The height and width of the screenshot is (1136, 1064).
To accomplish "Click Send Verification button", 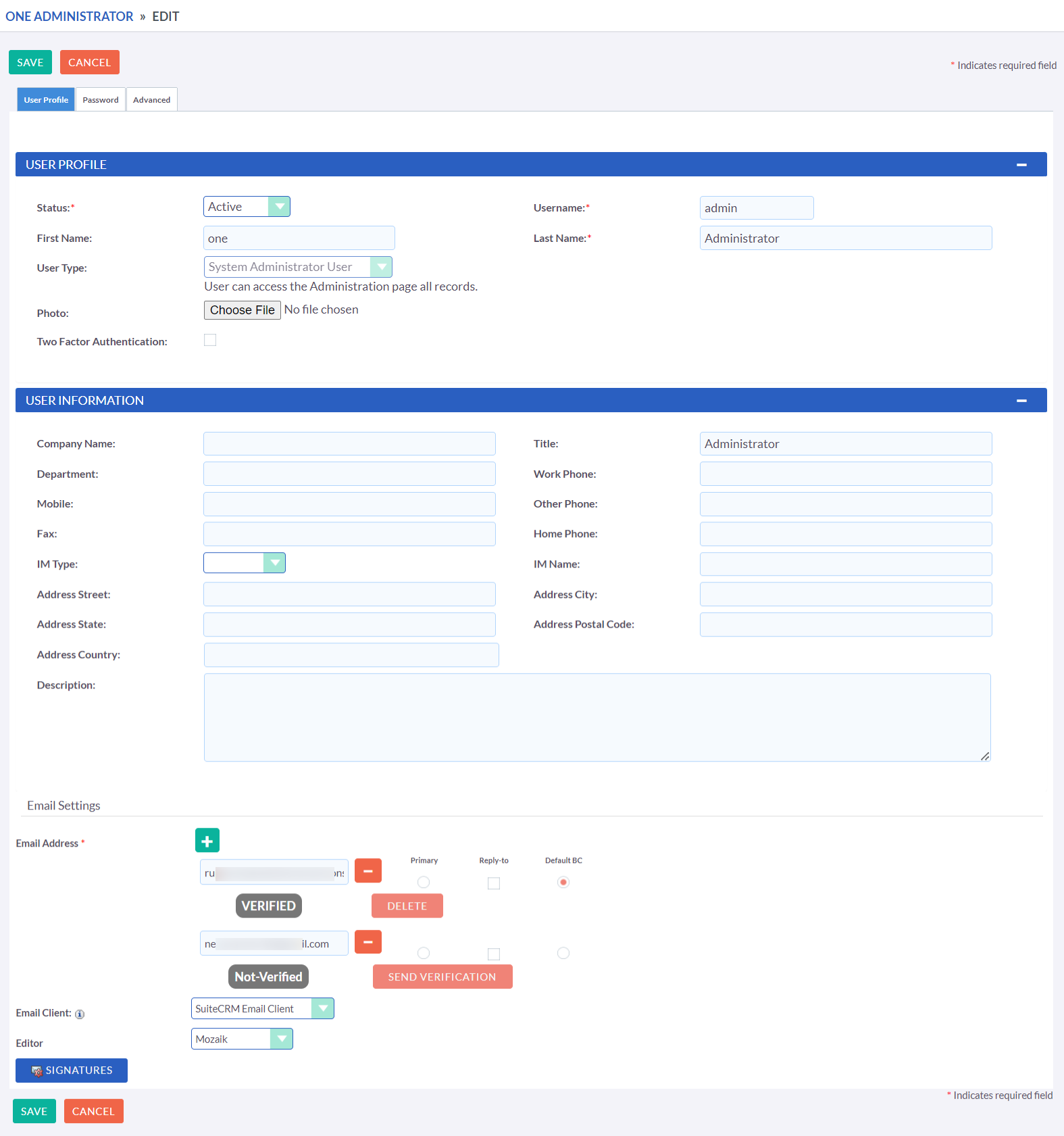I will (x=442, y=977).
